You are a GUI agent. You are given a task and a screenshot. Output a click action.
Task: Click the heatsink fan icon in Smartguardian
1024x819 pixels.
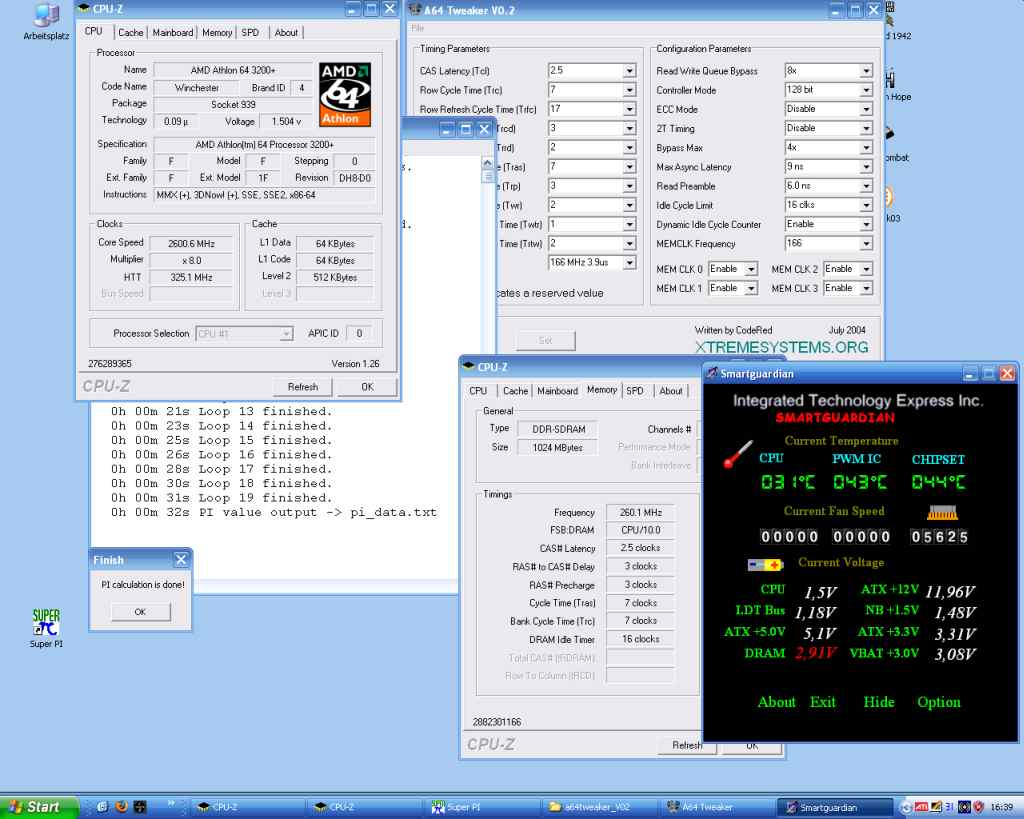942,513
